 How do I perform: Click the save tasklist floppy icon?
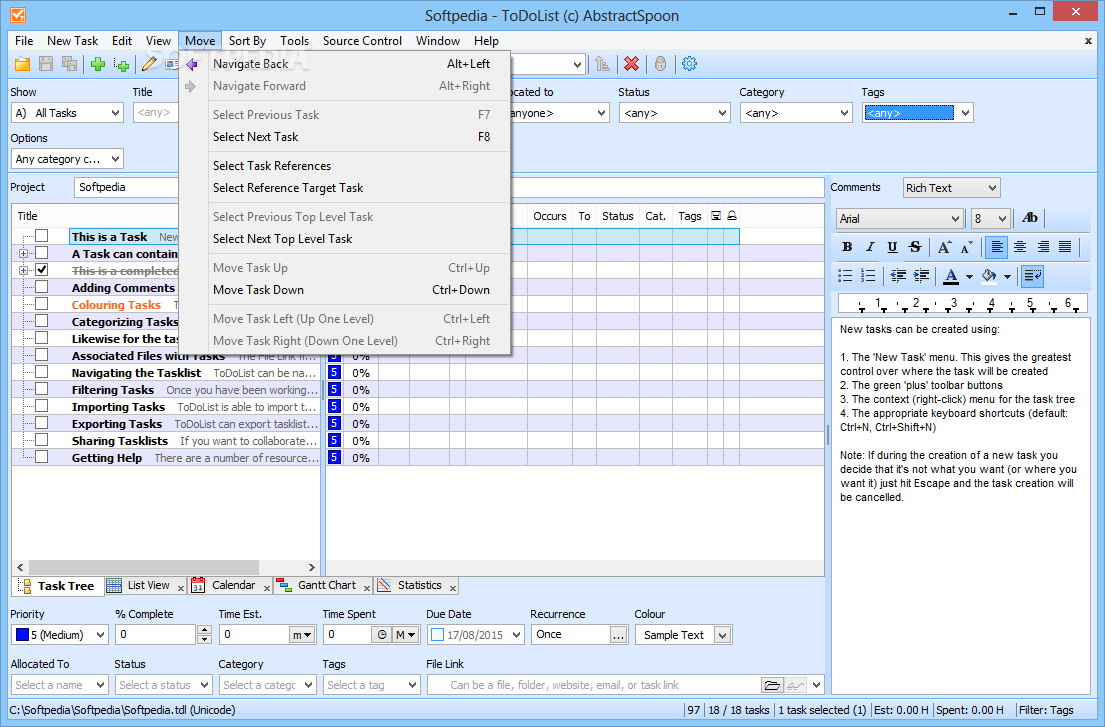(46, 64)
